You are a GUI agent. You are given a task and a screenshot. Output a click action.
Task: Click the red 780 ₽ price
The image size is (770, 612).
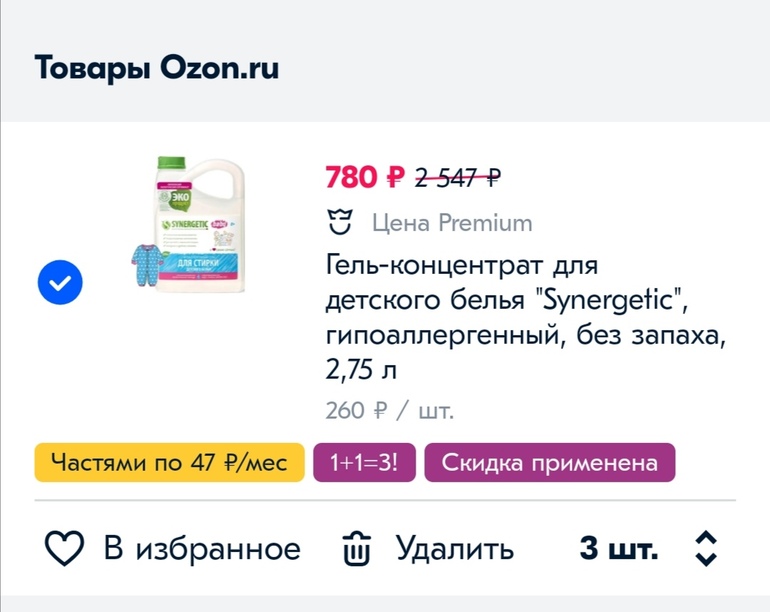point(365,178)
